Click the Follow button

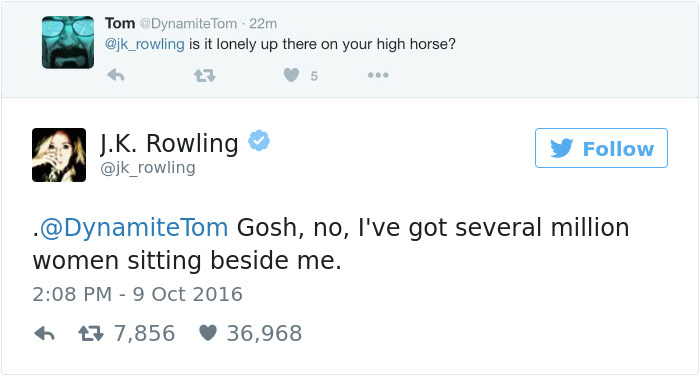click(601, 148)
